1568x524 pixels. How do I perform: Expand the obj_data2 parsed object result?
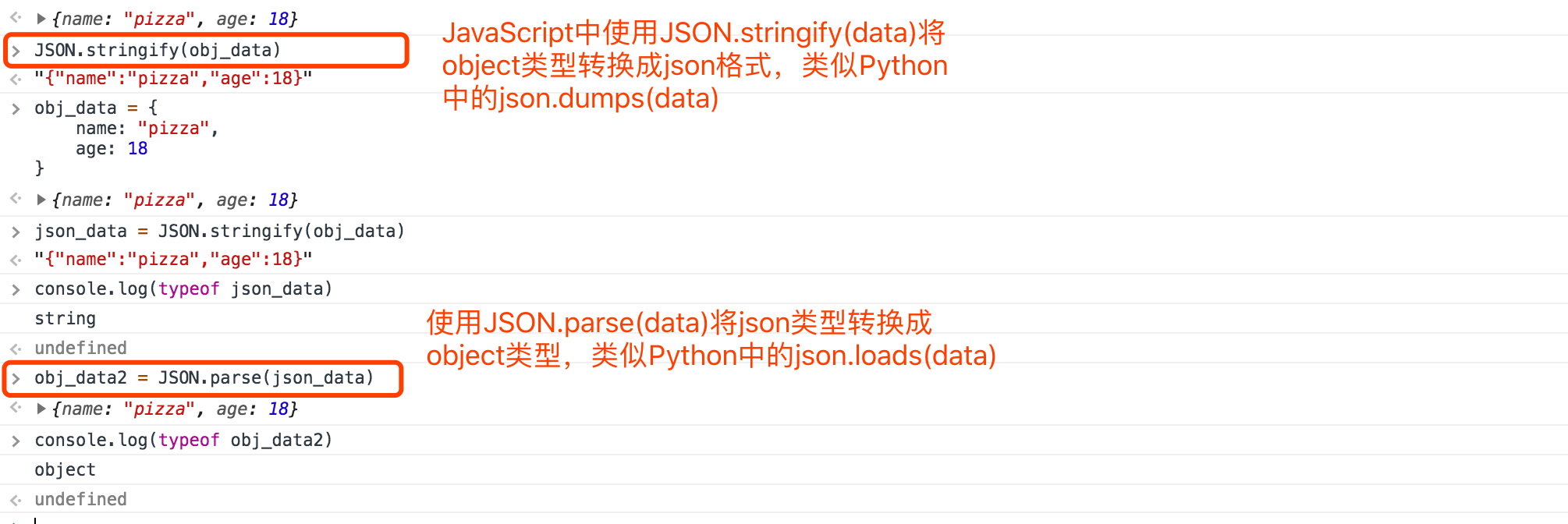(x=41, y=409)
